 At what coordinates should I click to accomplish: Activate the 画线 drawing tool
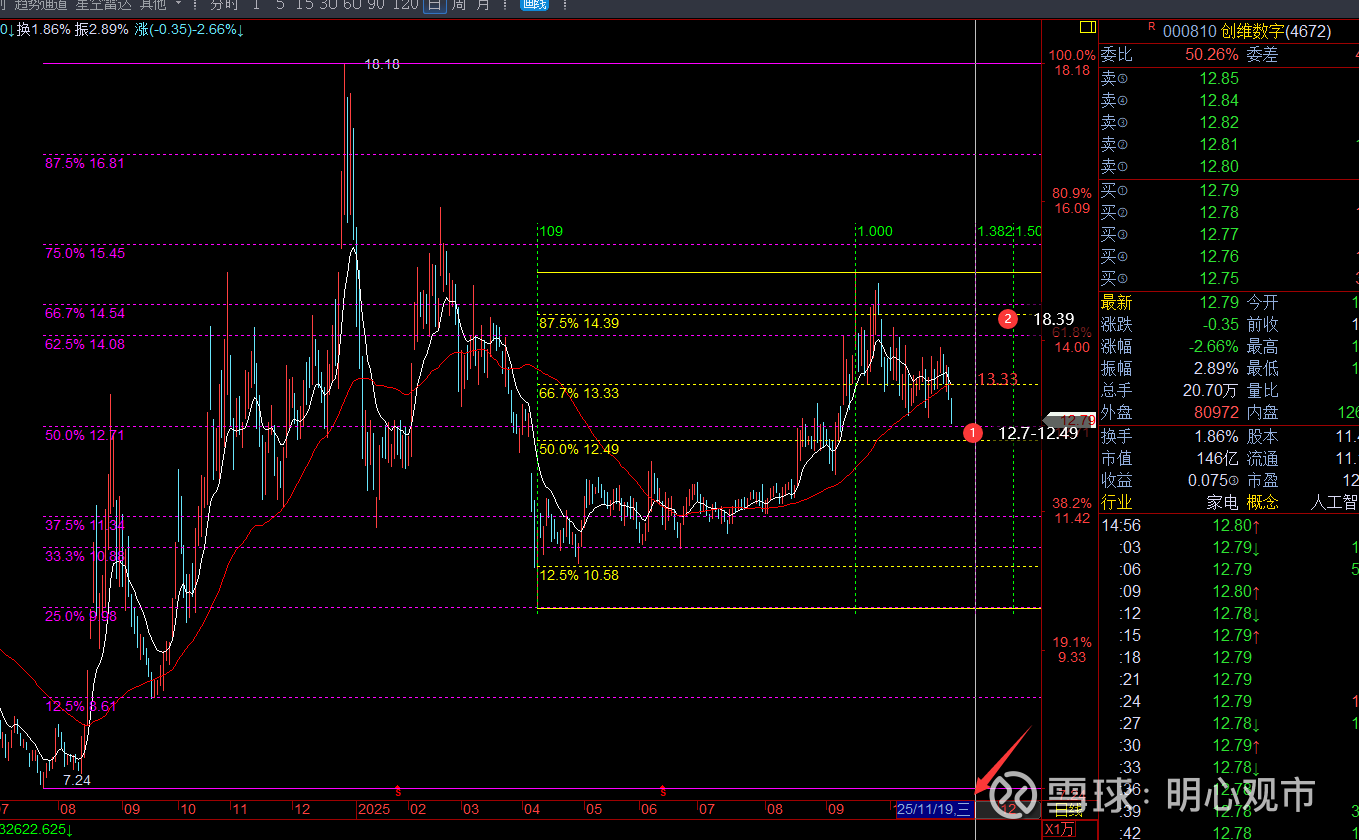(535, 5)
